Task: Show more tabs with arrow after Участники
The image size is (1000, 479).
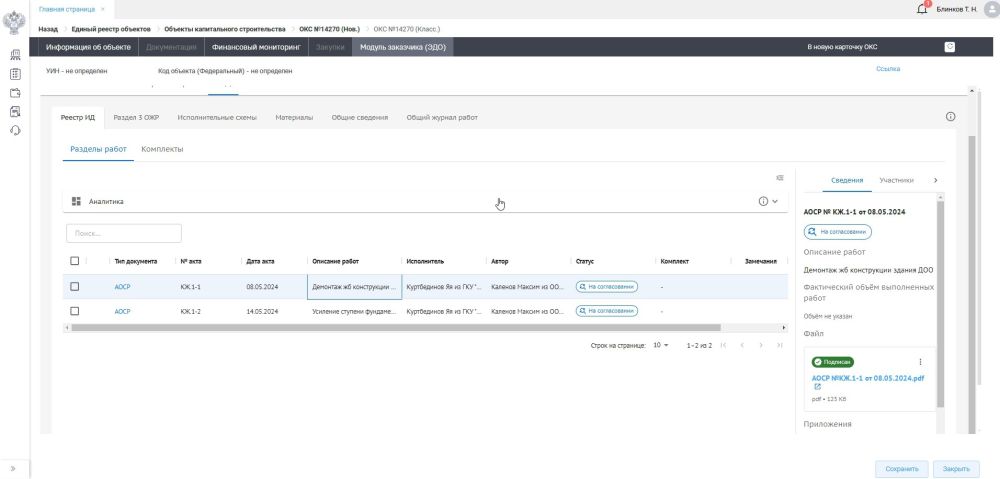Action: click(935, 180)
